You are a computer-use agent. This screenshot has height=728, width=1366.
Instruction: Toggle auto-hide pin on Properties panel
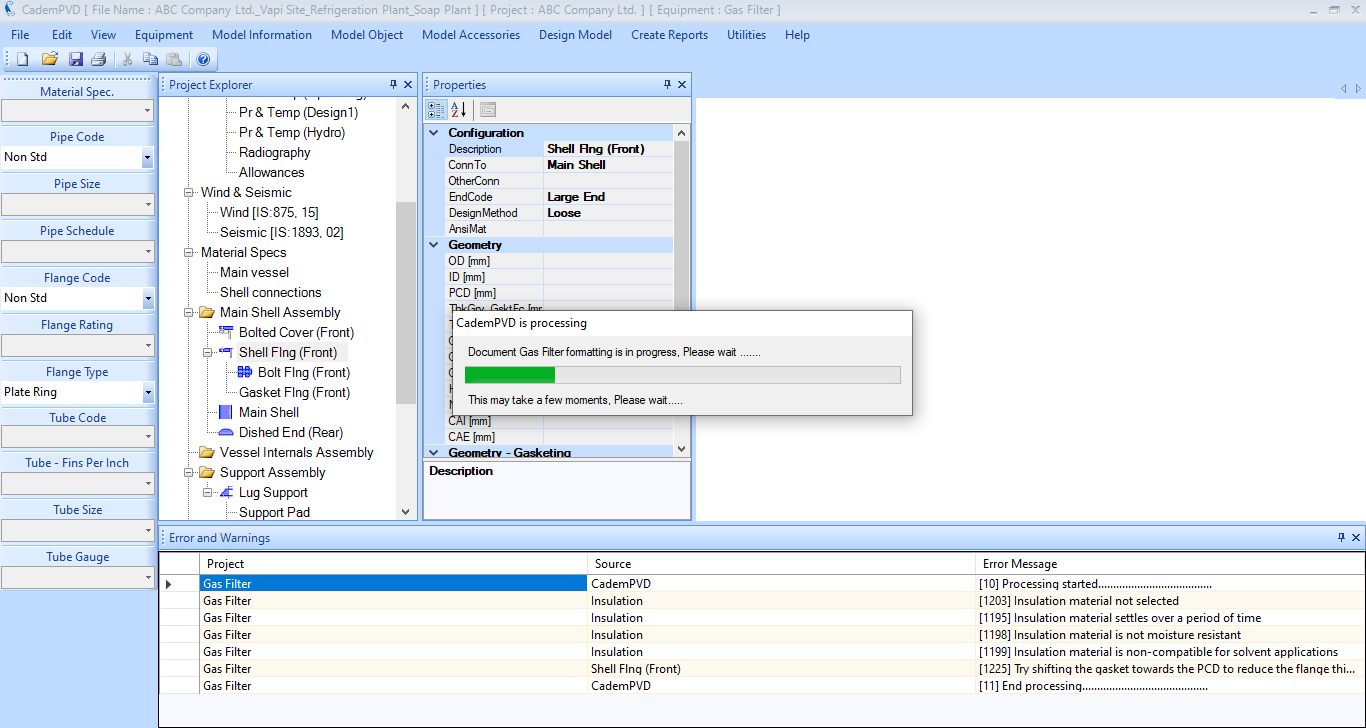667,85
